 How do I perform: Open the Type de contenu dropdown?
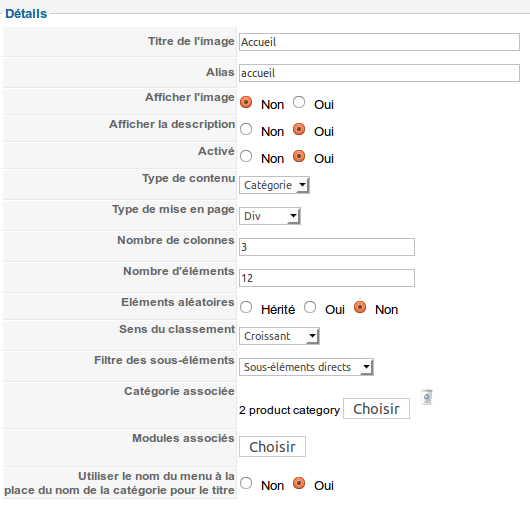coord(274,185)
